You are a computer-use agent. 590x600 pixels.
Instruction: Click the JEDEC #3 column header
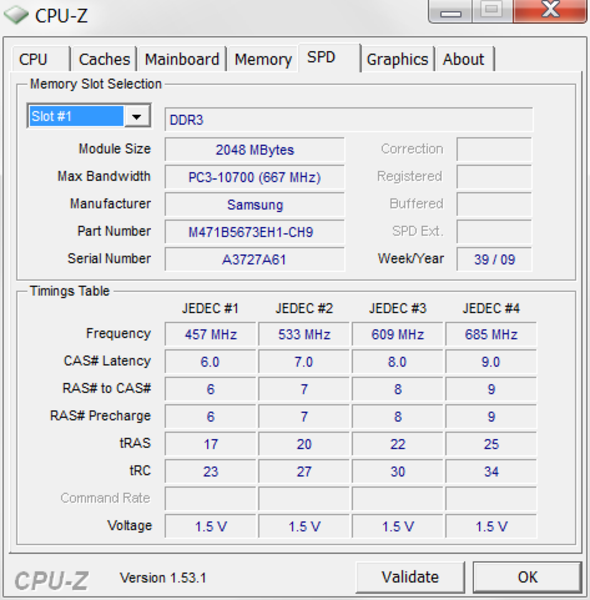398,308
